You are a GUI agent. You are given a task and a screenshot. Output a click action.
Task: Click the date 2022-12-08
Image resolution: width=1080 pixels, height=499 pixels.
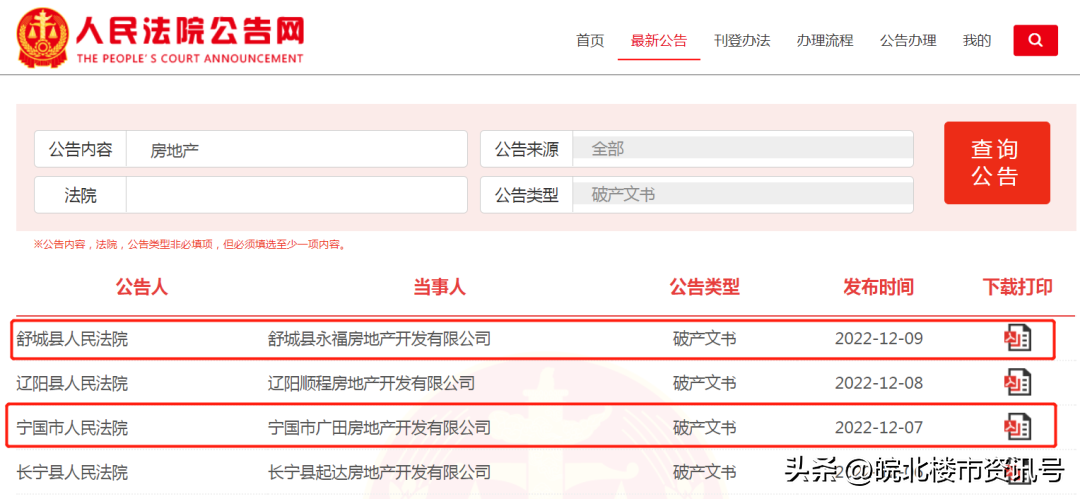pyautogui.click(x=878, y=383)
